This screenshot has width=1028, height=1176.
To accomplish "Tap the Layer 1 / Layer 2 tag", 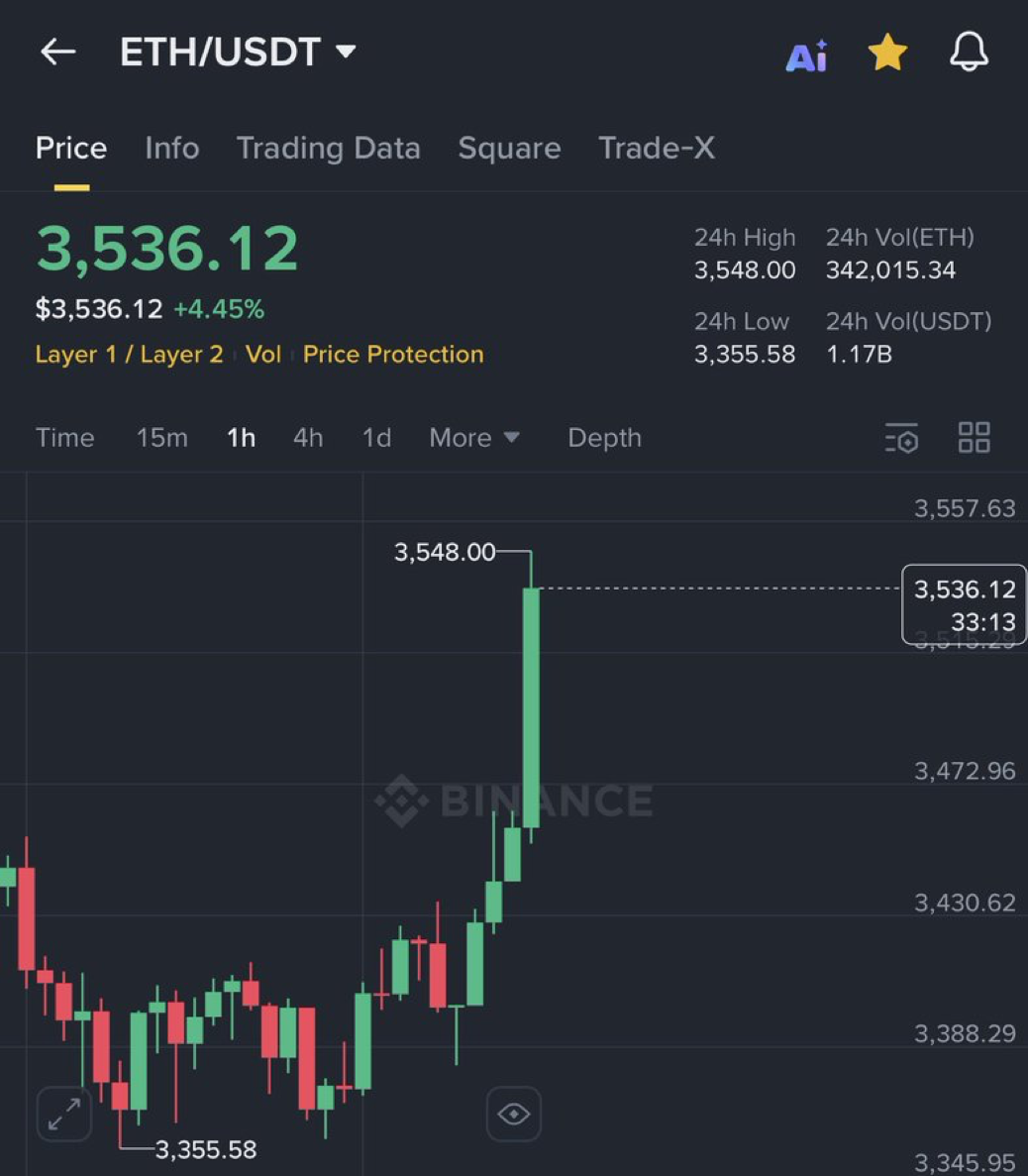I will (129, 355).
